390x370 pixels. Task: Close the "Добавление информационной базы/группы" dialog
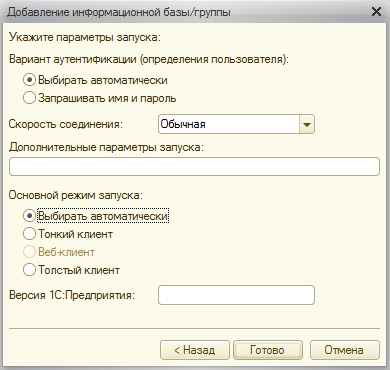376,12
